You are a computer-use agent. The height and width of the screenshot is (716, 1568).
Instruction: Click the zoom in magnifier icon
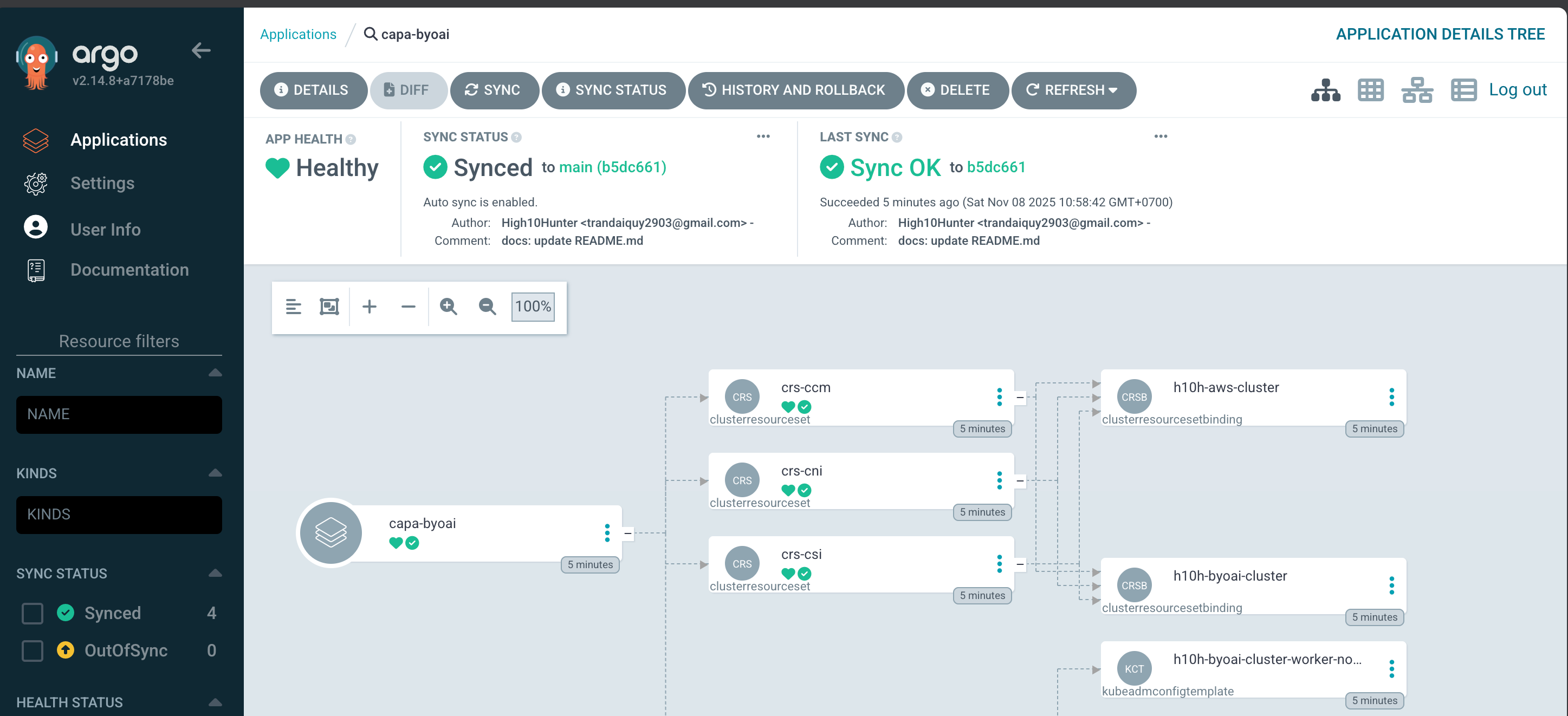click(449, 307)
